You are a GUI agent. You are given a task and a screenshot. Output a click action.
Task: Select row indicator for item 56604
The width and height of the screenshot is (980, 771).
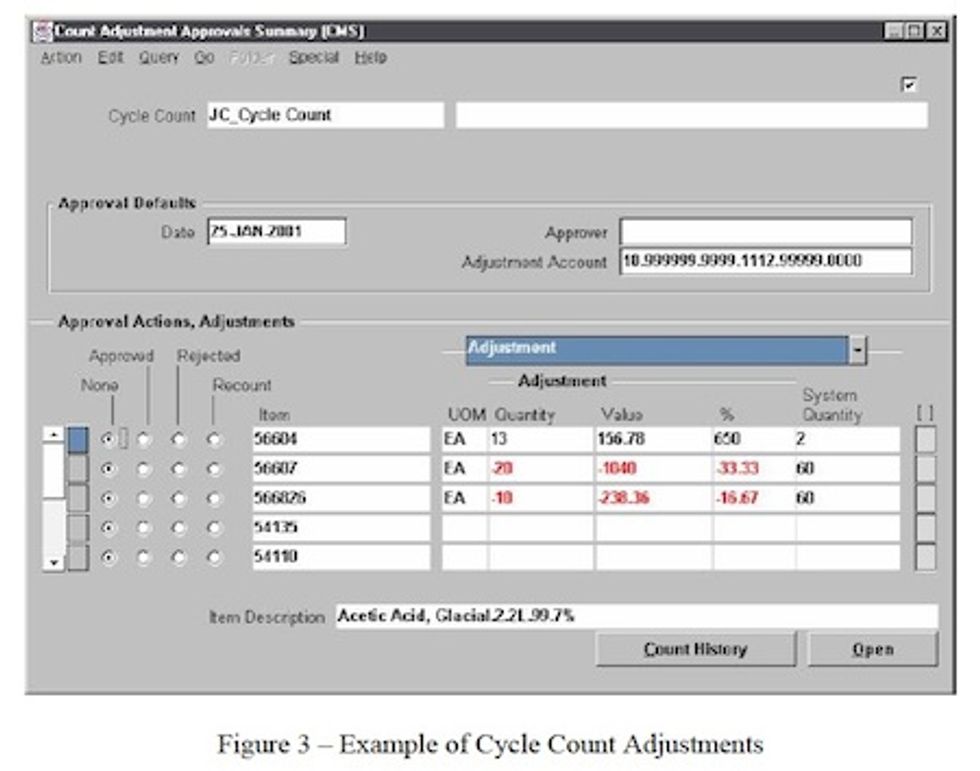tap(78, 440)
